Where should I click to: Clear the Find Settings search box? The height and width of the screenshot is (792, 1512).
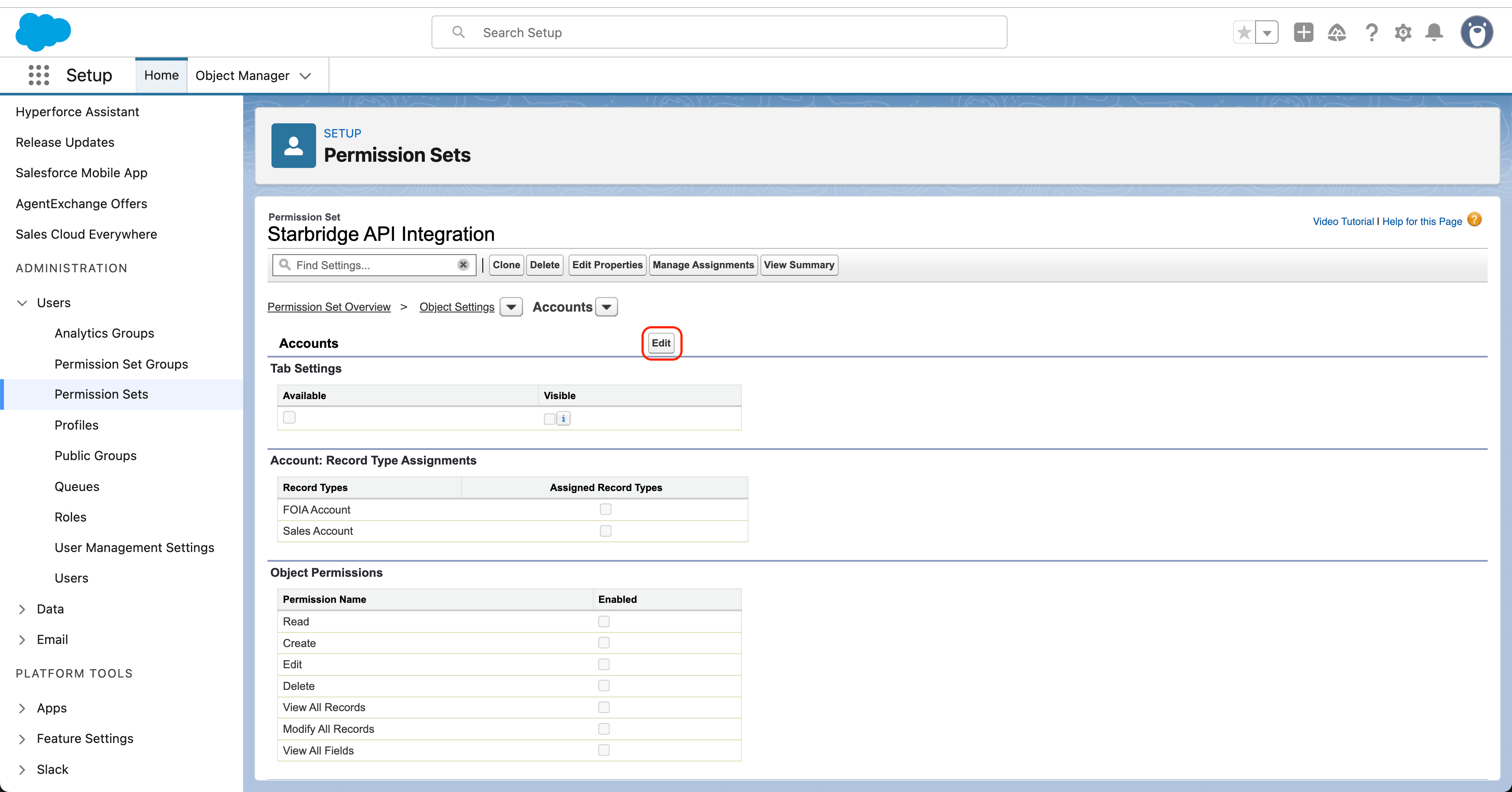[x=463, y=265]
